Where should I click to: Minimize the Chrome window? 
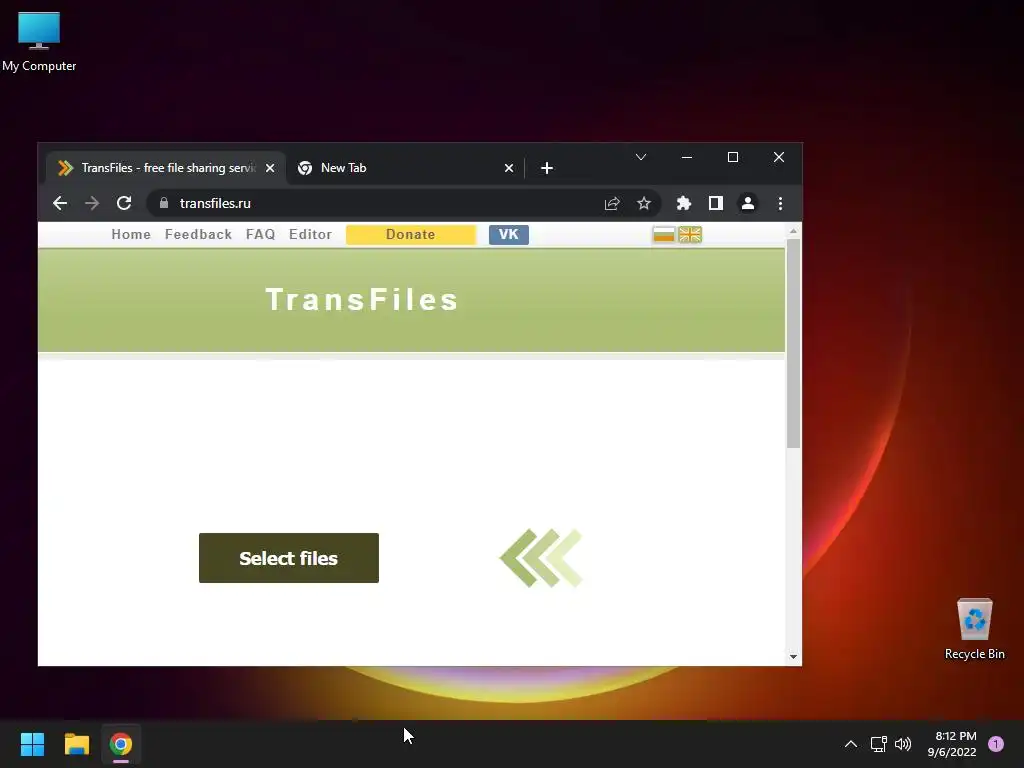(687, 157)
